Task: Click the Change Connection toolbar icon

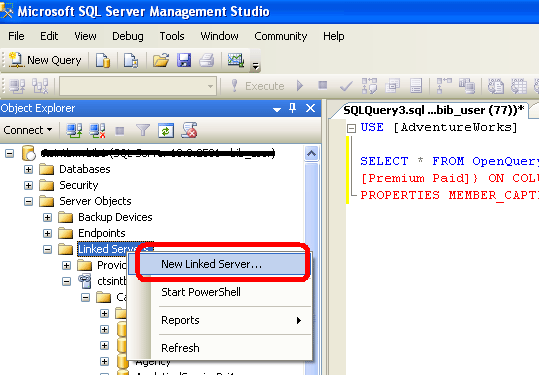Action: [40, 86]
